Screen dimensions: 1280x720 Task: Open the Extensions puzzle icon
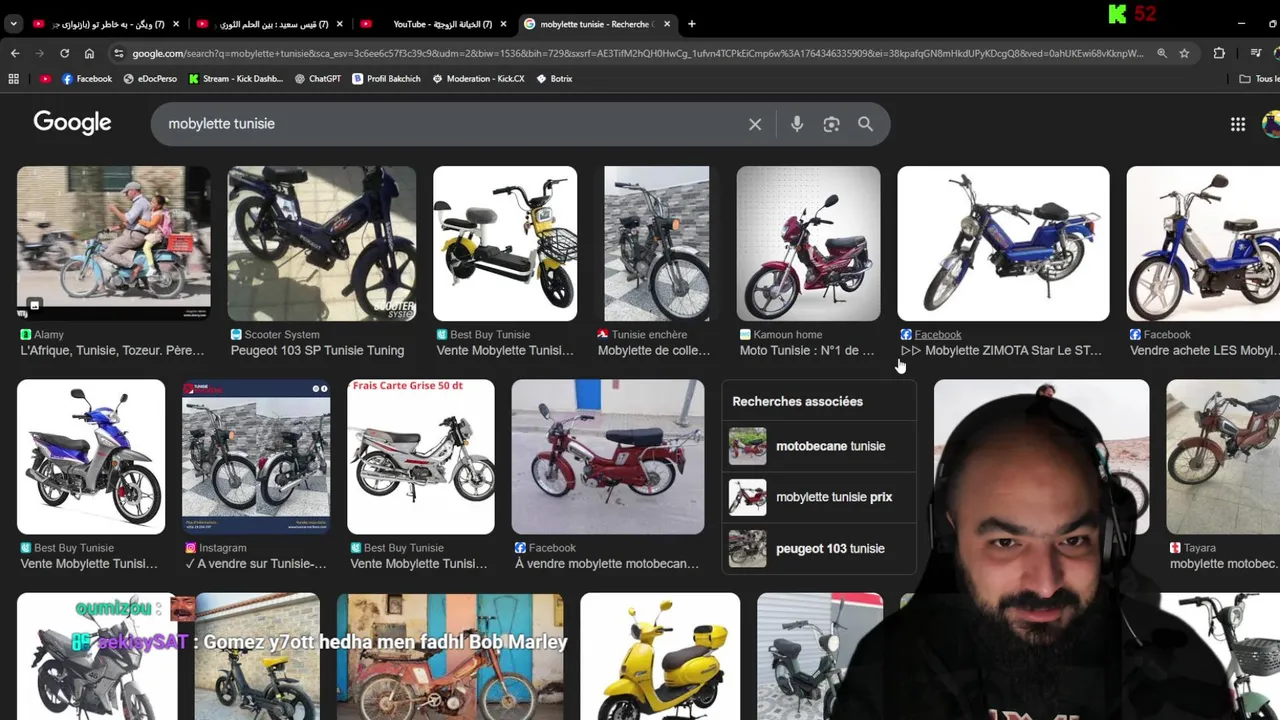tap(1219, 53)
